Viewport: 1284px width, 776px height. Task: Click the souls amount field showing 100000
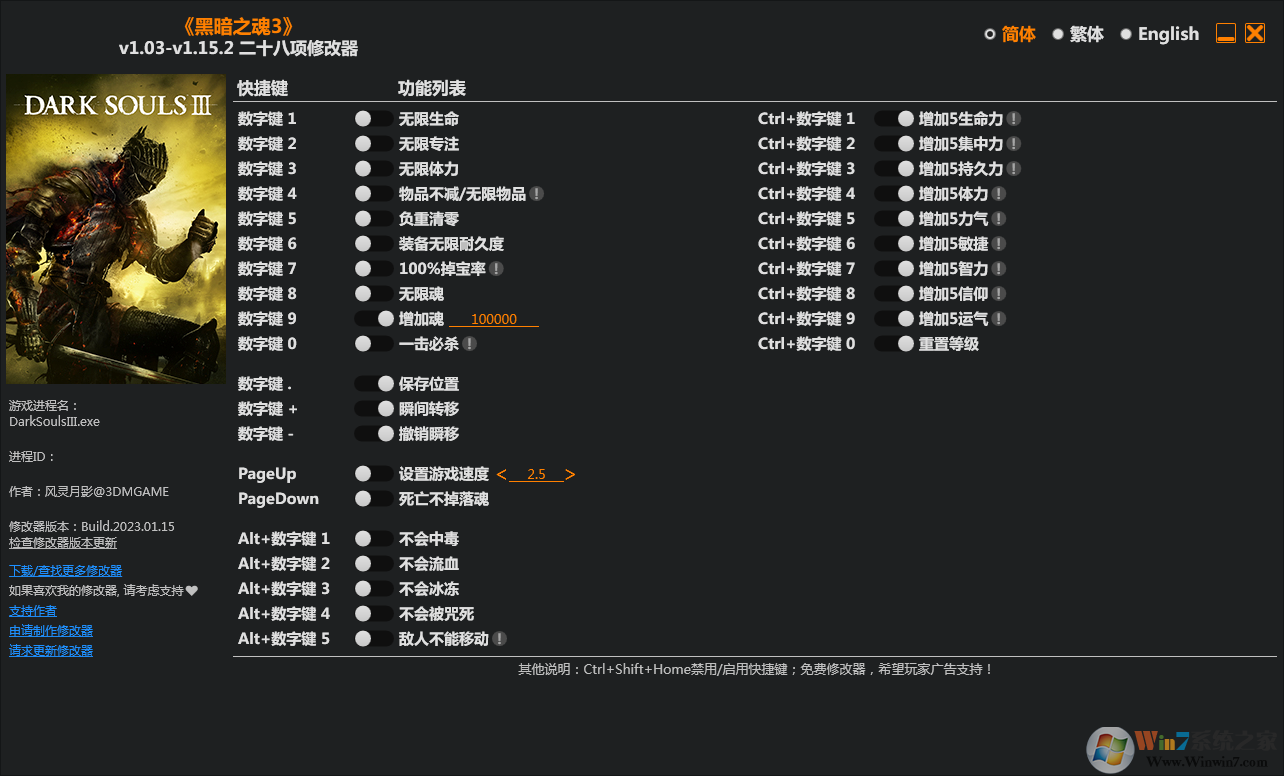coord(494,318)
